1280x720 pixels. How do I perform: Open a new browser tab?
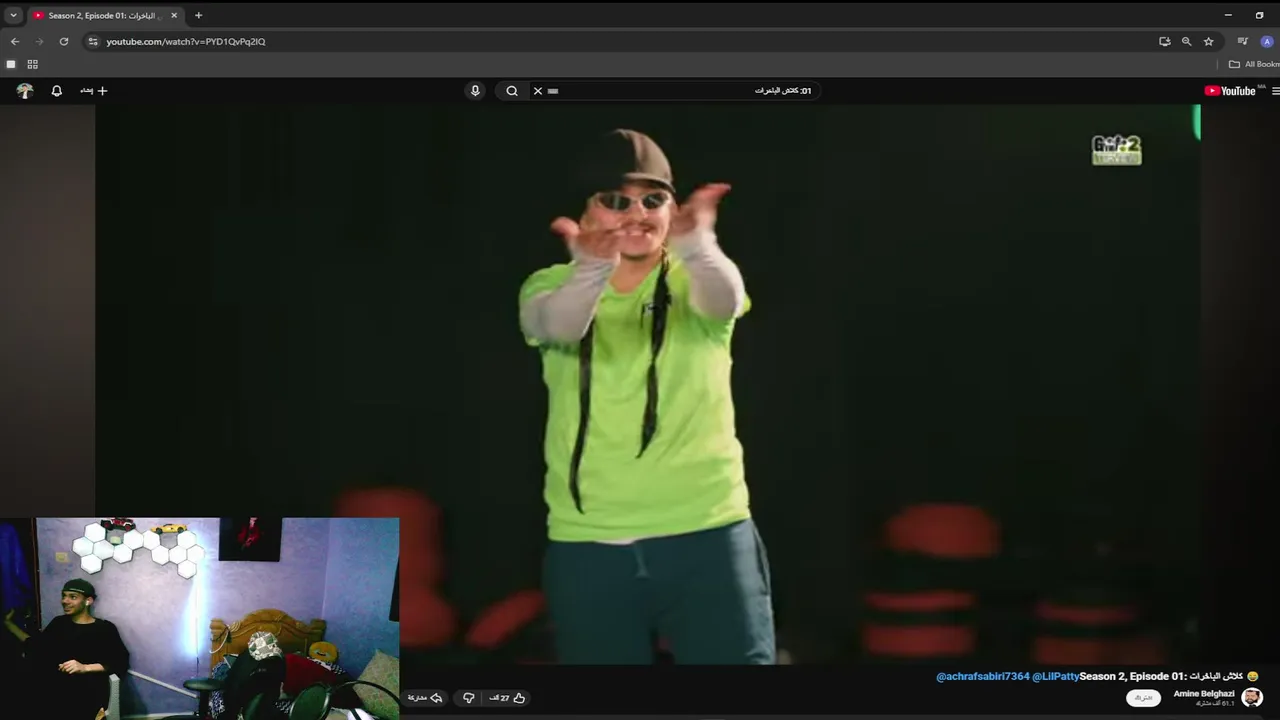click(198, 15)
